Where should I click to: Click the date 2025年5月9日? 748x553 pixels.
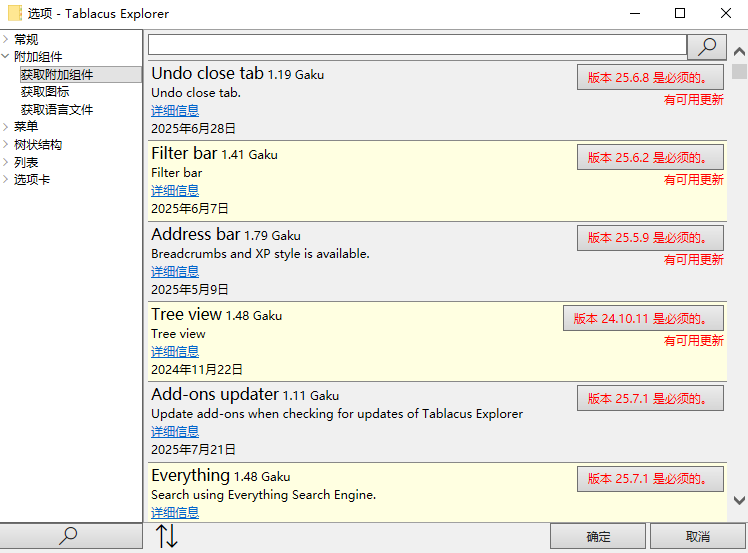pyautogui.click(x=189, y=290)
